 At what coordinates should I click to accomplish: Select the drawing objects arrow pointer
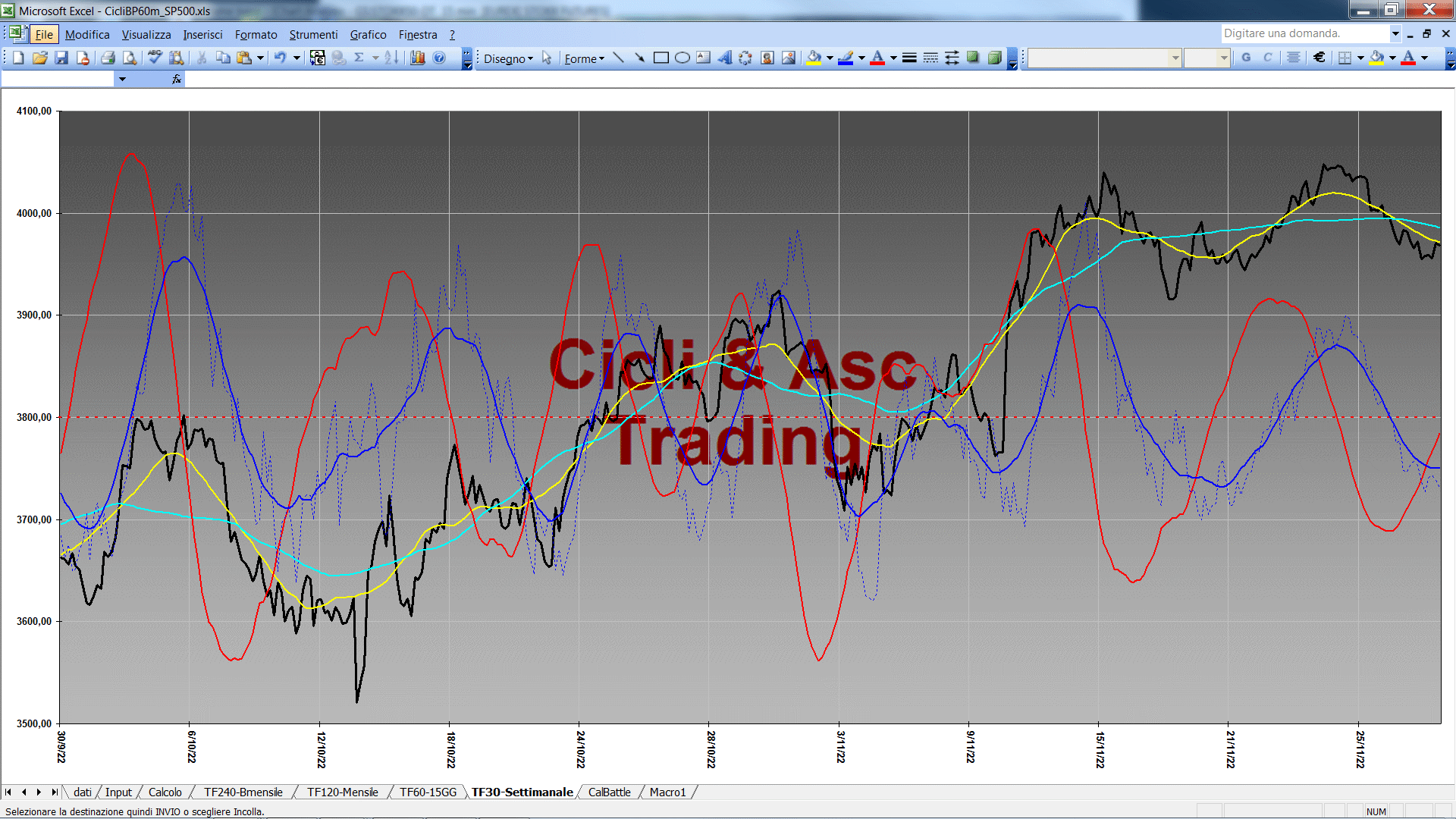click(x=547, y=58)
